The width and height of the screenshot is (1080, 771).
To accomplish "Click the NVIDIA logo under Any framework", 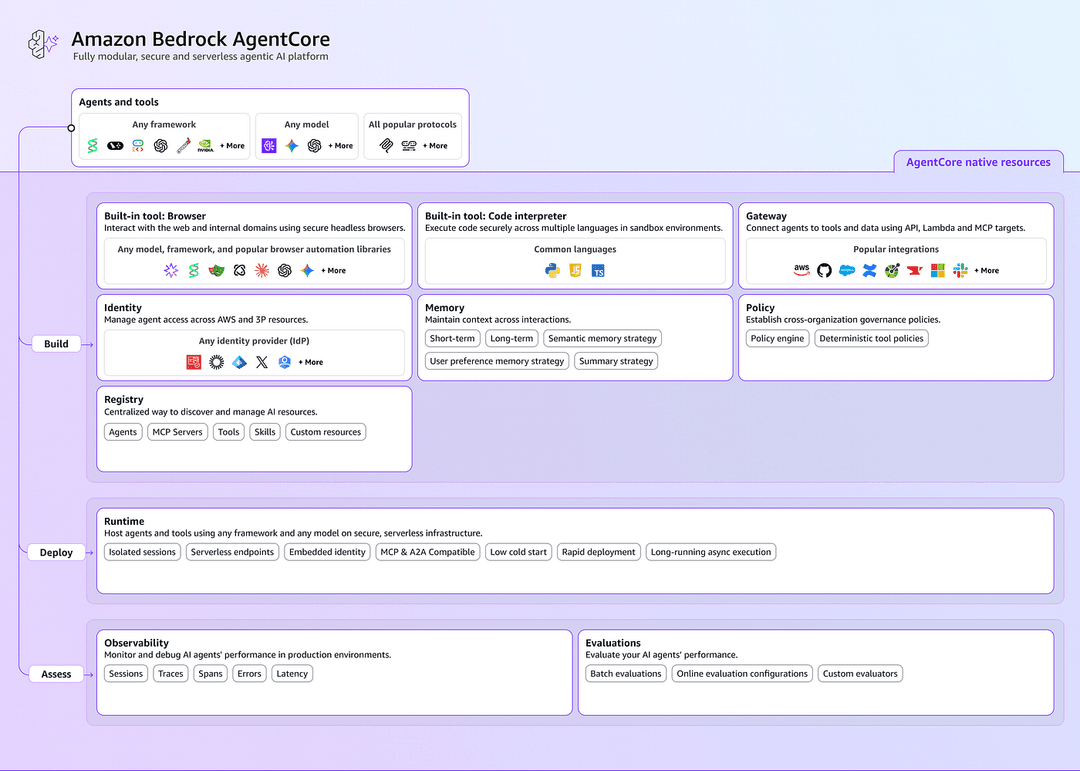I will [205, 146].
